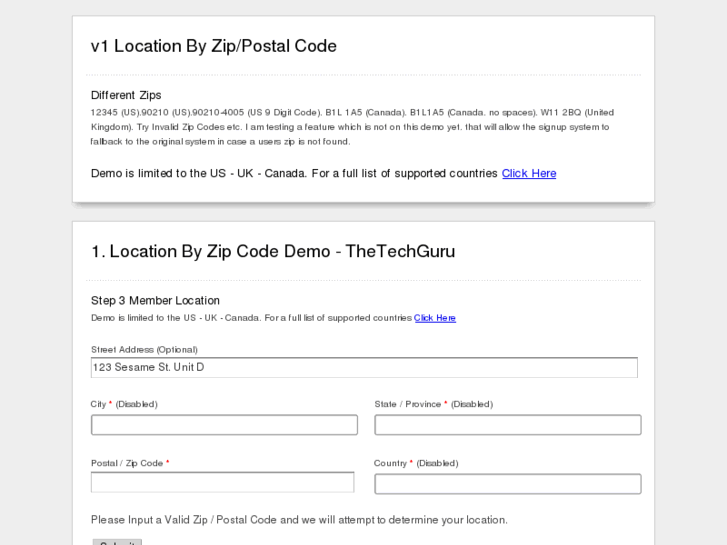This screenshot has height=545, width=727.
Task: Focus the City input box
Action: [224, 425]
